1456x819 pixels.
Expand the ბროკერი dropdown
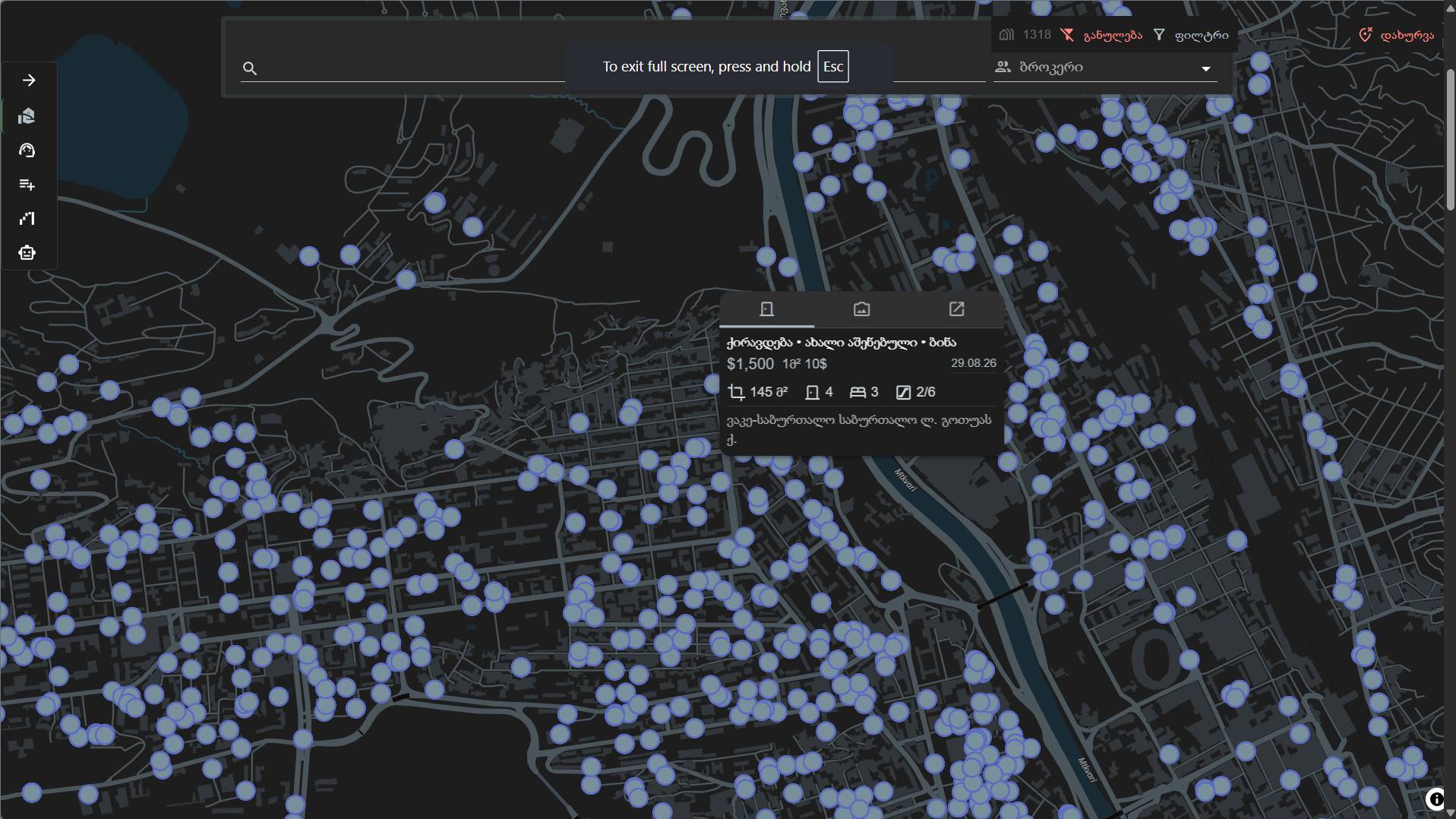tap(1105, 68)
